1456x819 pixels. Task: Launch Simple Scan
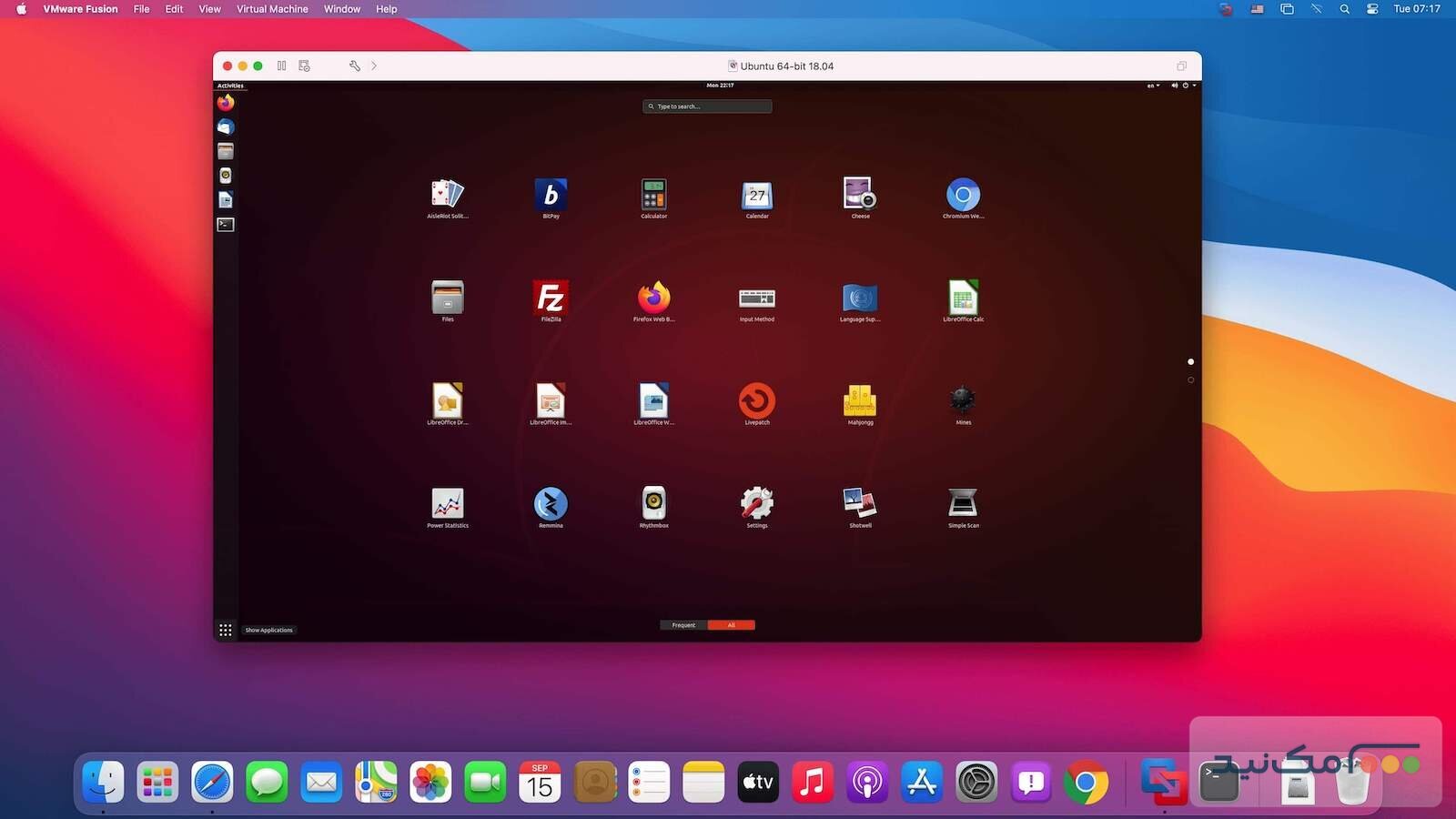[962, 504]
